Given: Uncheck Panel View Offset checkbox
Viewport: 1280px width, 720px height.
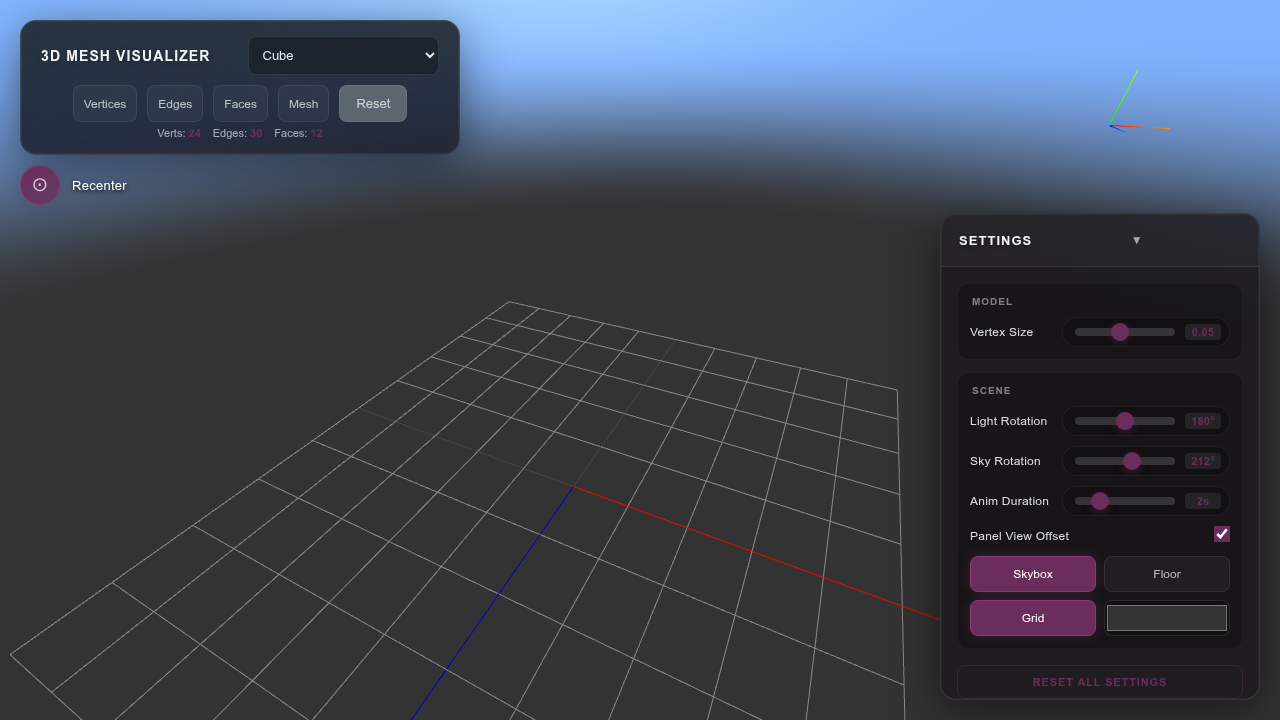Looking at the screenshot, I should (1222, 534).
